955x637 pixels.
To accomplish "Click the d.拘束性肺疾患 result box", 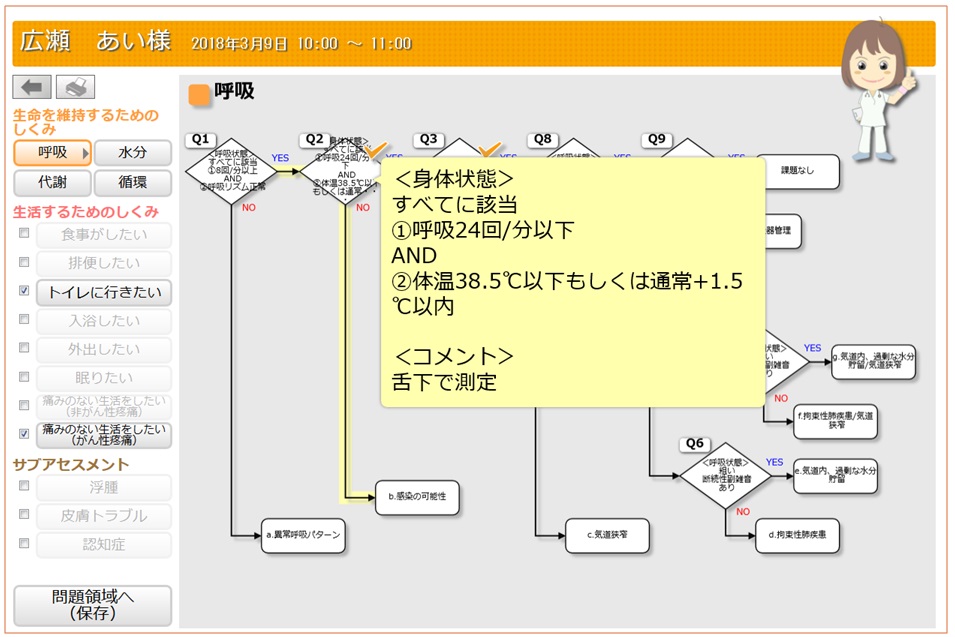I will click(797, 535).
